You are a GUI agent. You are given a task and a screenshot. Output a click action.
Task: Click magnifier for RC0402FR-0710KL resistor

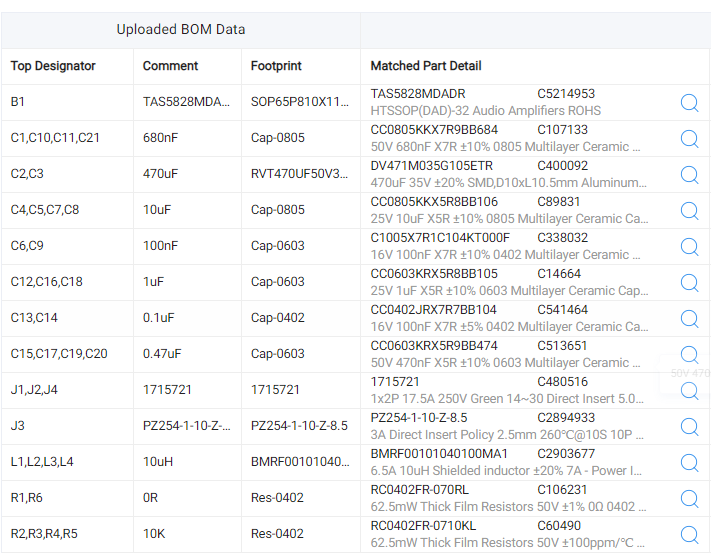click(x=689, y=535)
